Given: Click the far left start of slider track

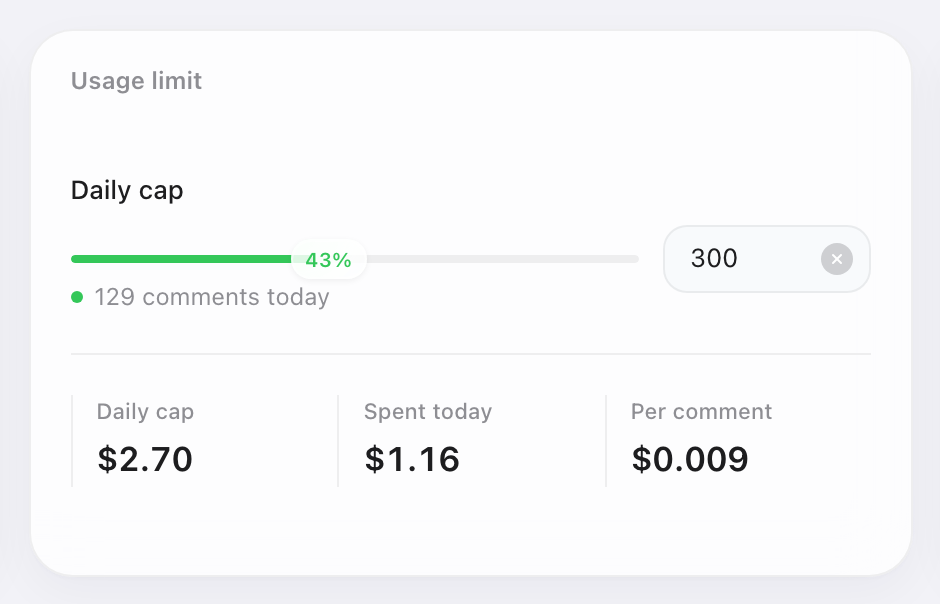Looking at the screenshot, I should click(x=74, y=259).
